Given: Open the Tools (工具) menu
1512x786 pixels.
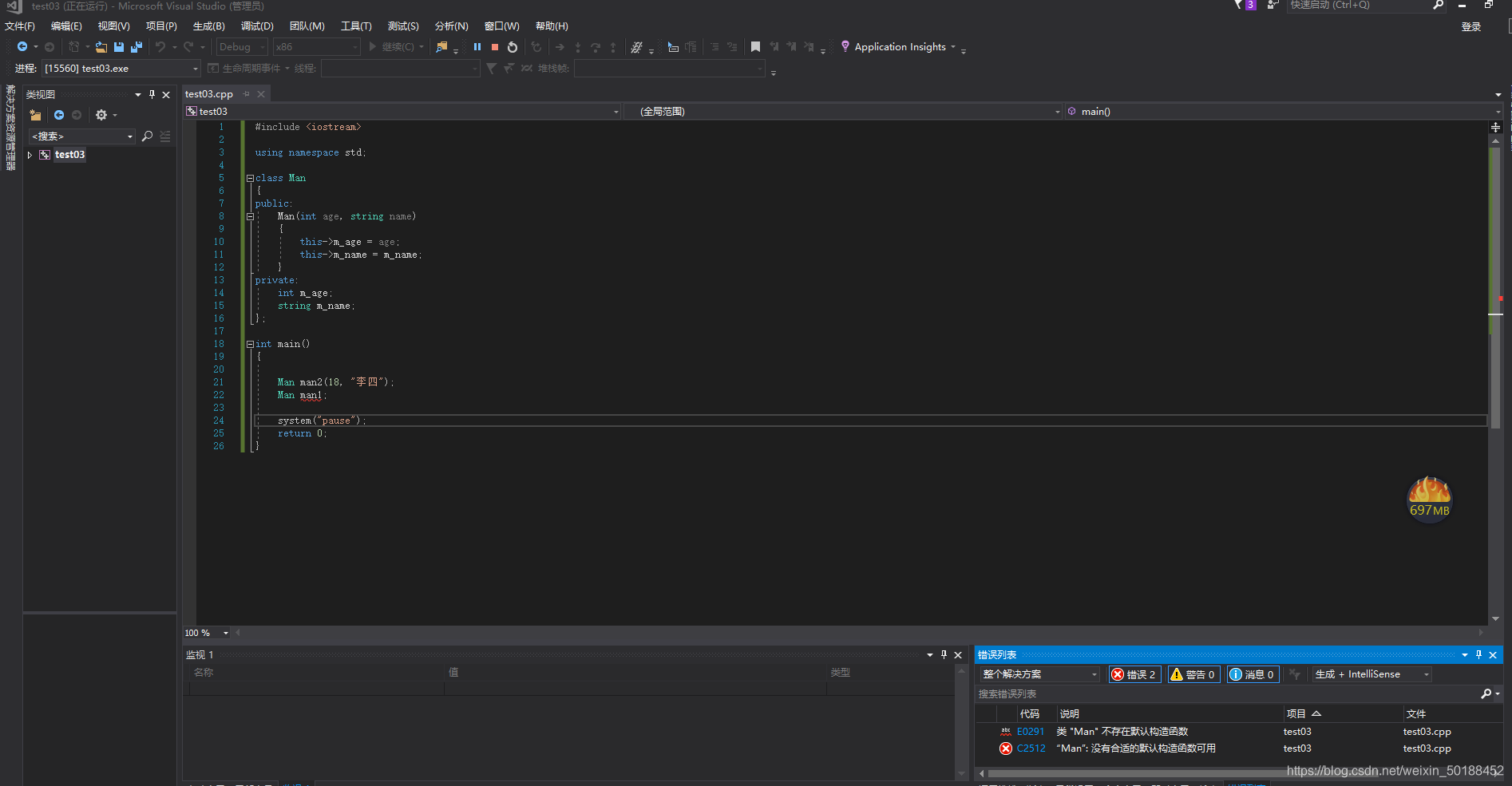Looking at the screenshot, I should (x=356, y=26).
